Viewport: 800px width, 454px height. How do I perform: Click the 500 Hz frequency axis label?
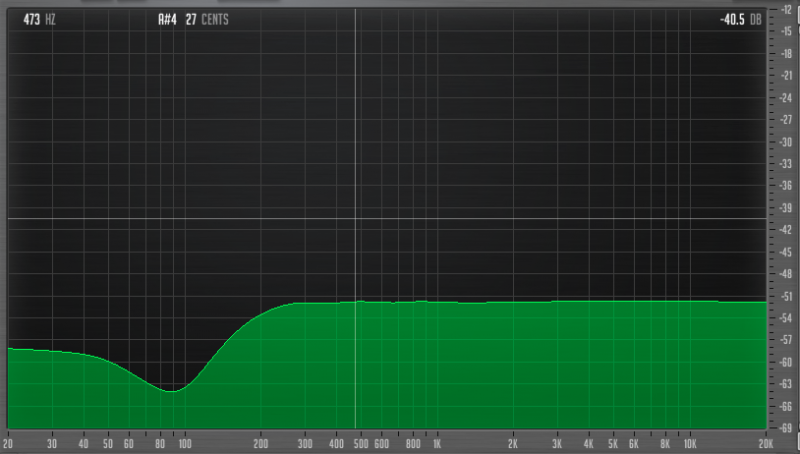[360, 443]
